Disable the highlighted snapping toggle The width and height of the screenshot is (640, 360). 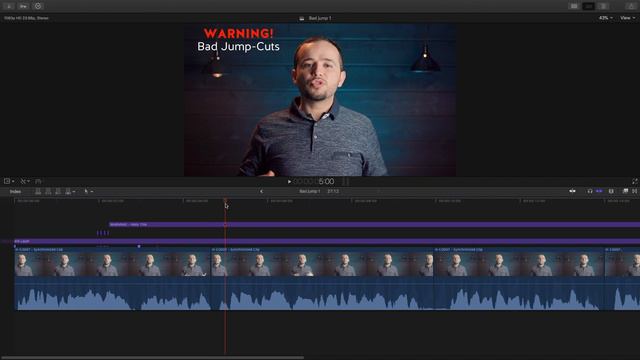tap(599, 191)
